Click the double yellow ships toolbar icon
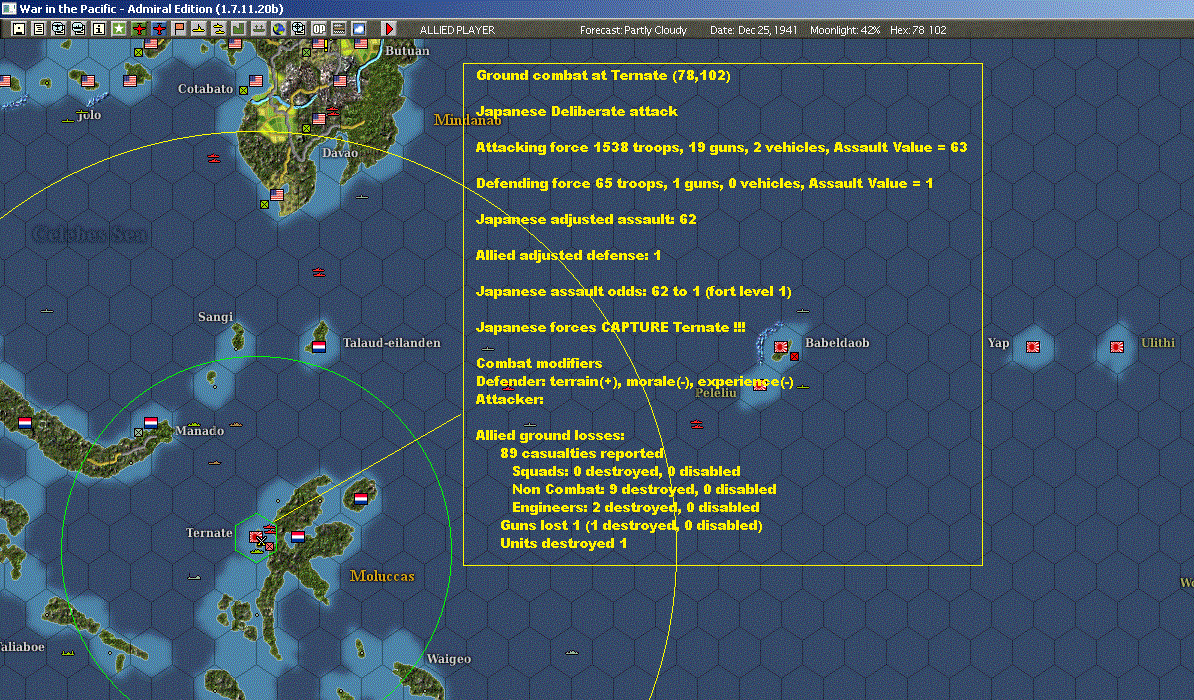 [x=219, y=29]
